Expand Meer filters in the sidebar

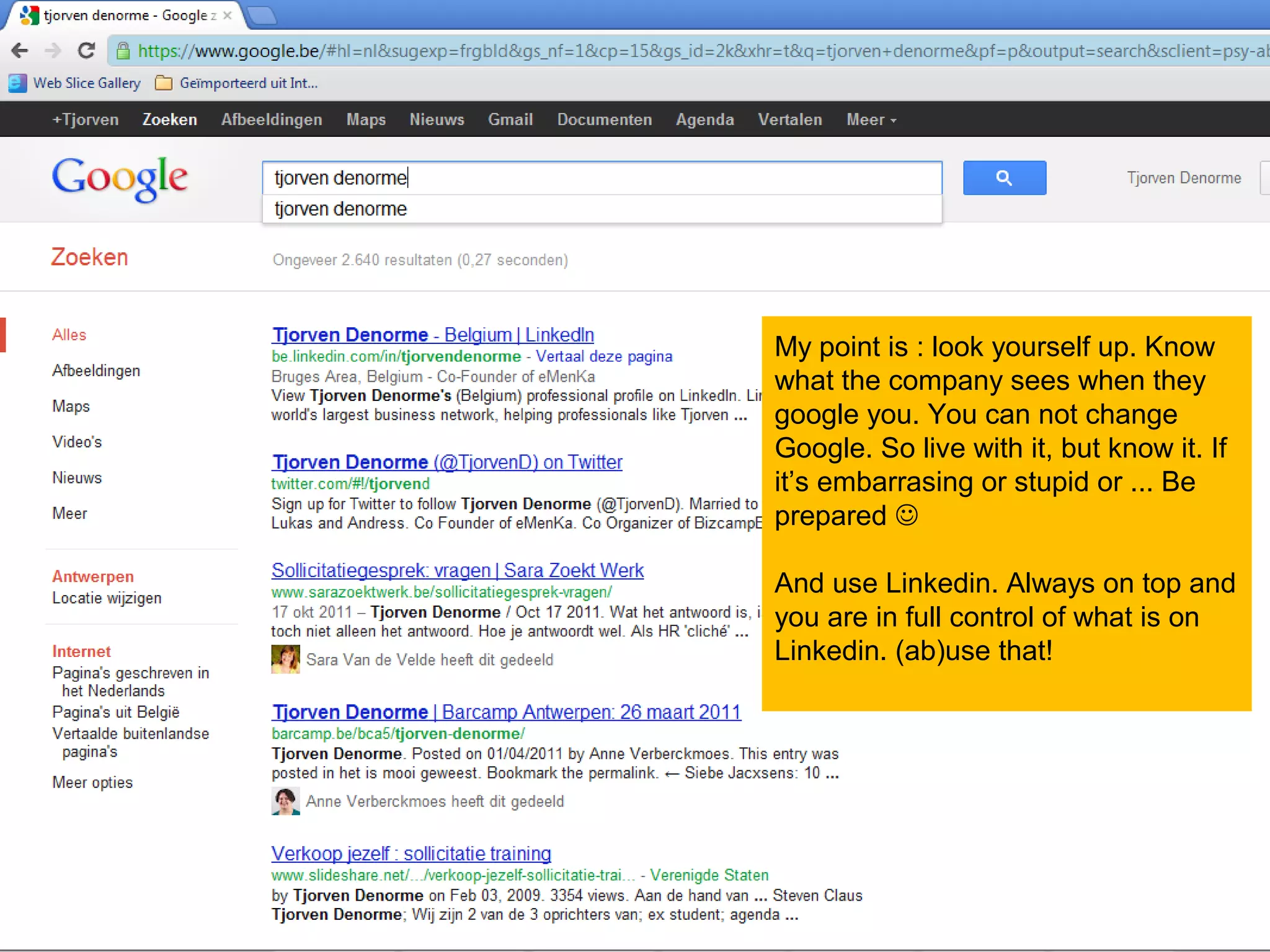(x=69, y=513)
